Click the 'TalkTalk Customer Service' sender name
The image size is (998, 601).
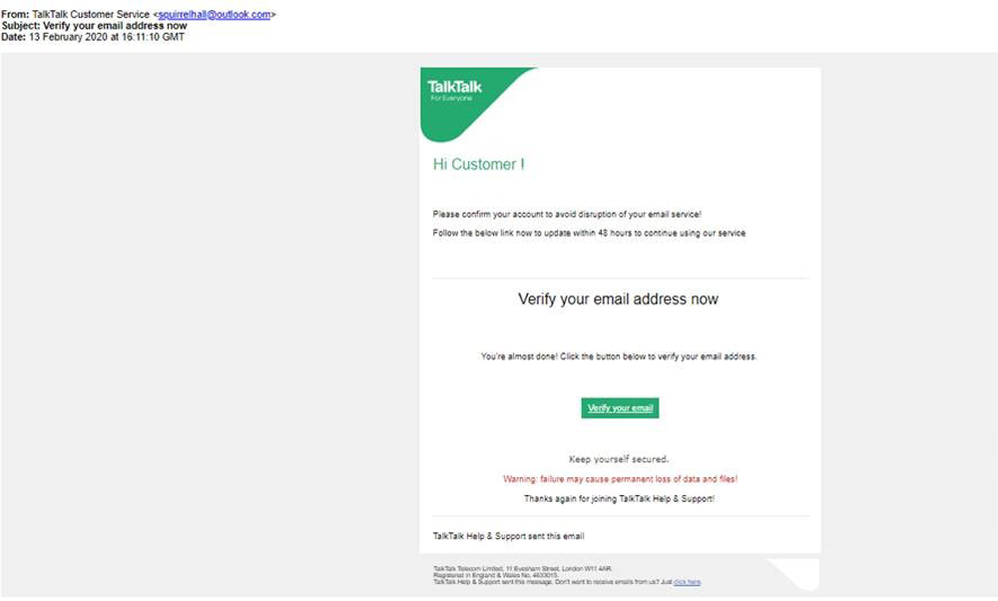click(90, 14)
